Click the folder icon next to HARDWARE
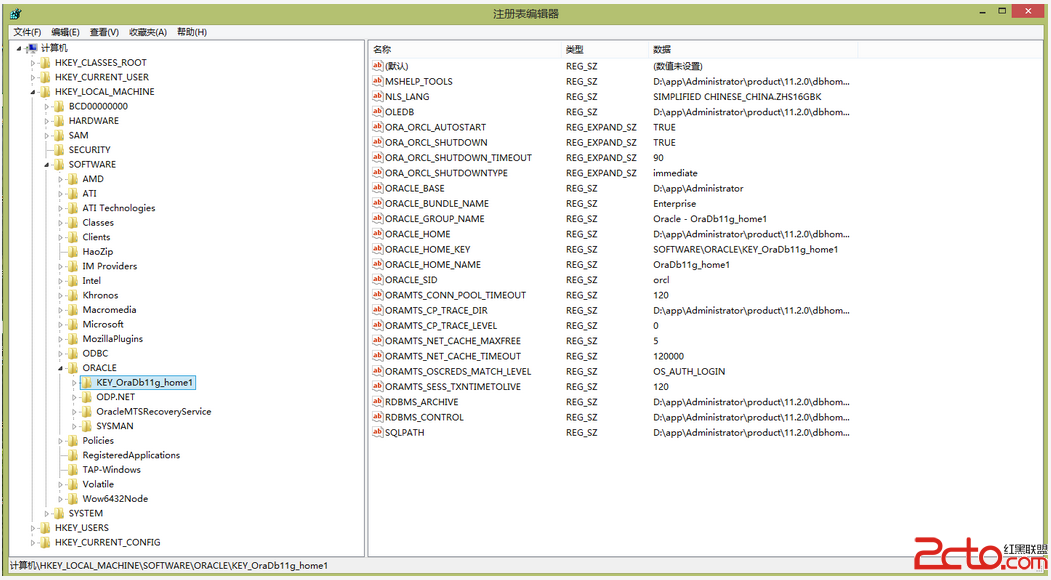This screenshot has width=1051, height=580. (59, 121)
